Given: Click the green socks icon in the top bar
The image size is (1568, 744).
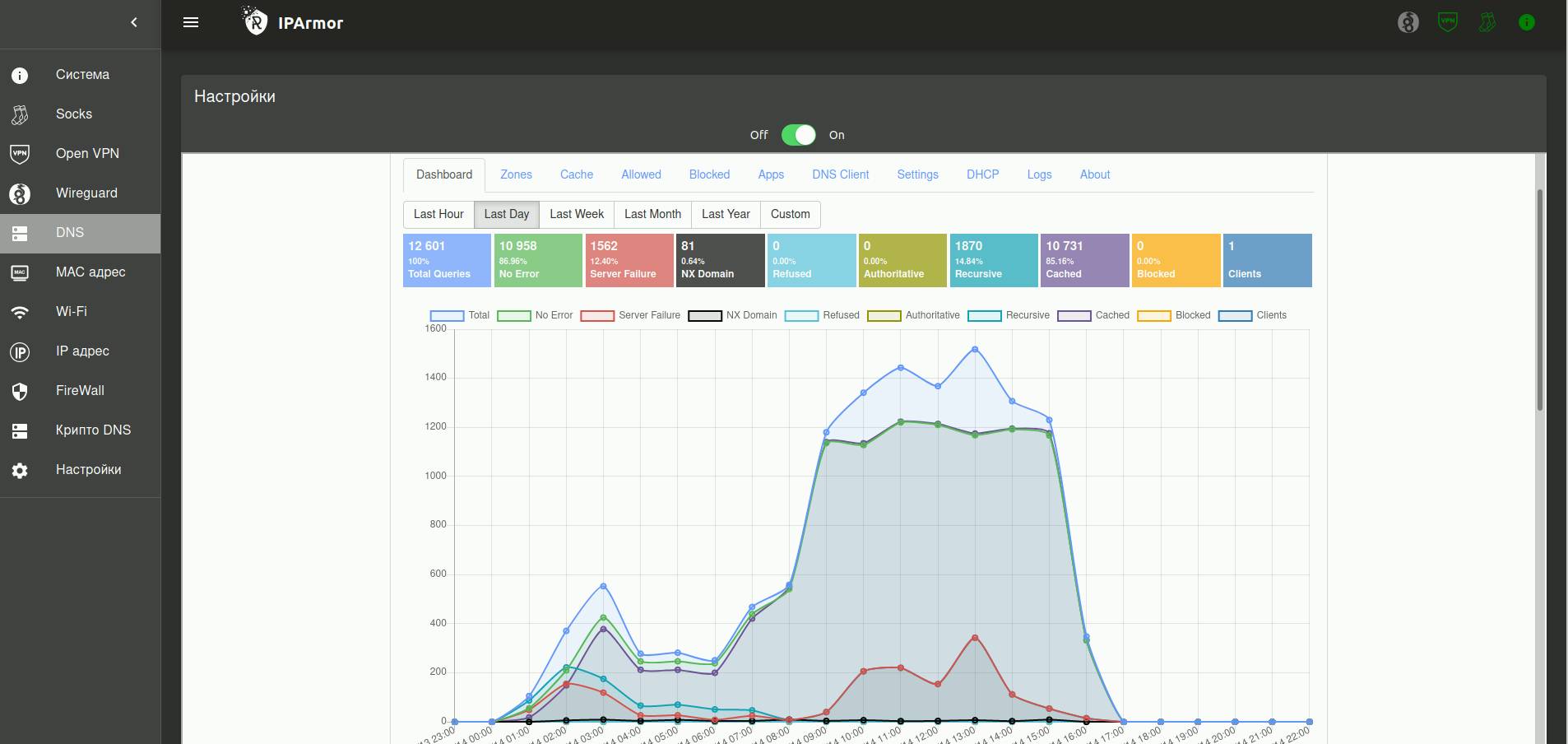Looking at the screenshot, I should pyautogui.click(x=1487, y=22).
